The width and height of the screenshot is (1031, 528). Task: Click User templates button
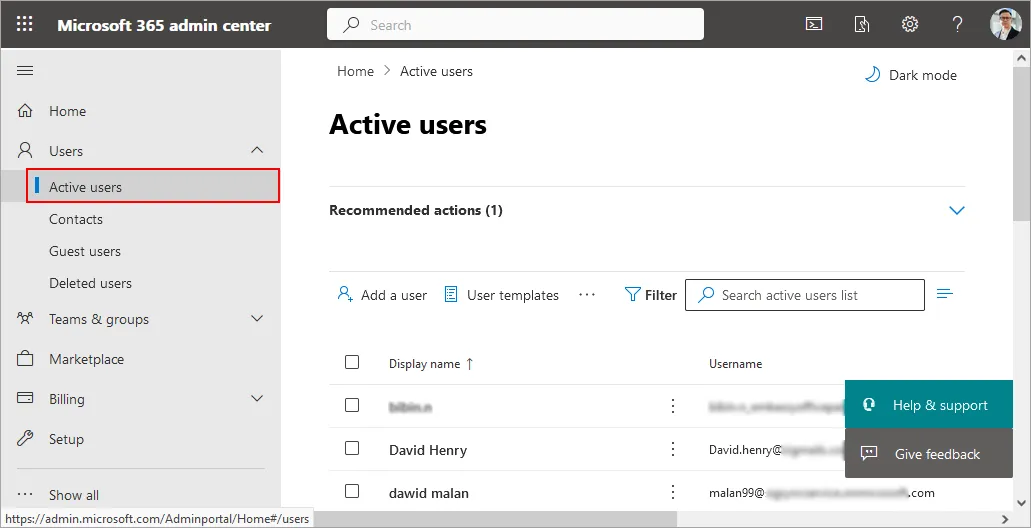tap(501, 295)
